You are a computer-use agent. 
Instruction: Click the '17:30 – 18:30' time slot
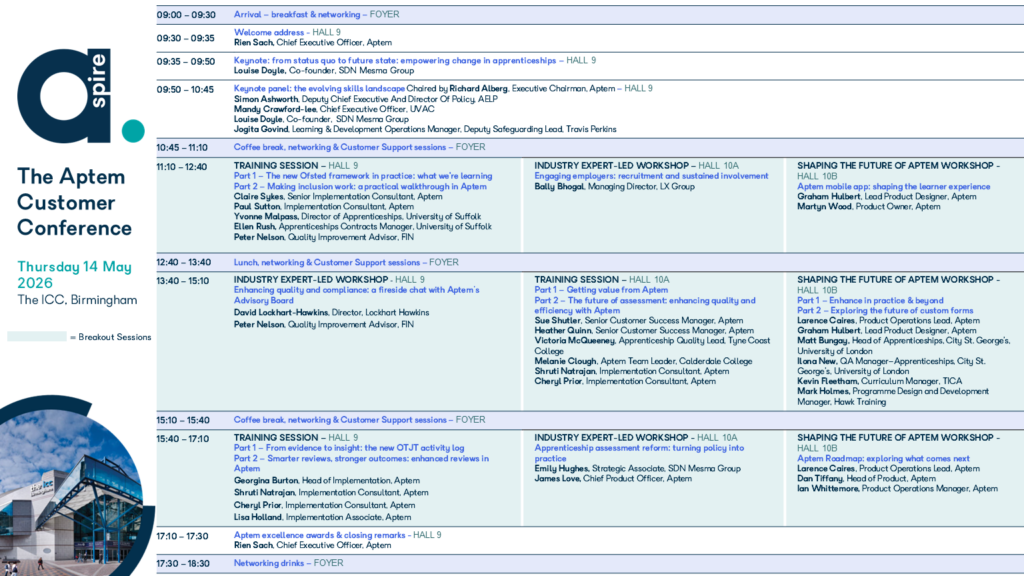click(x=183, y=563)
